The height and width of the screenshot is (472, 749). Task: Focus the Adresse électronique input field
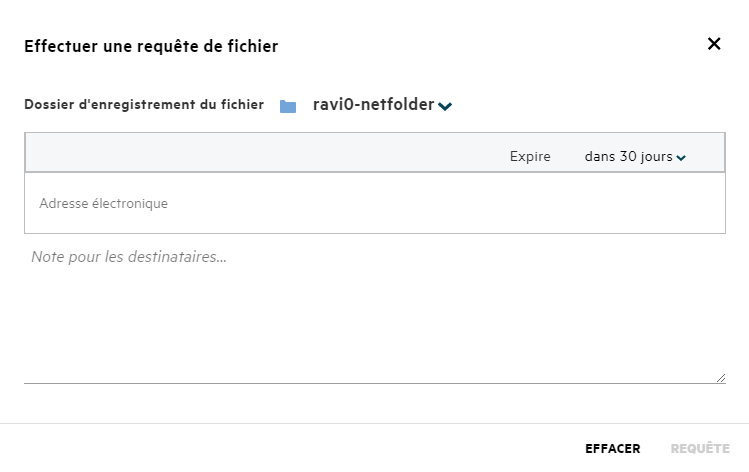tap(300, 203)
